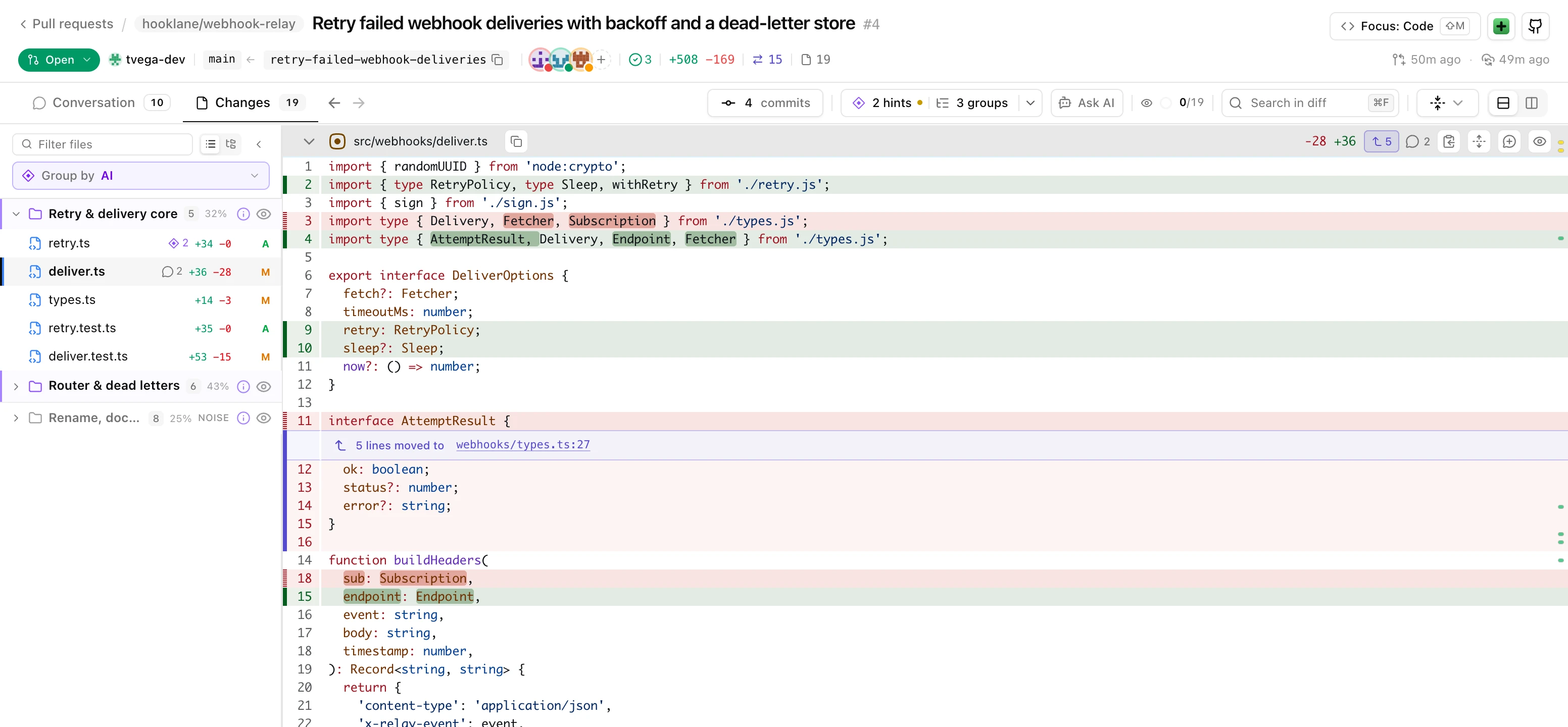Follow the webhooks/types.ts:27 link
Screen dimensions: 1568x727
(x=522, y=445)
